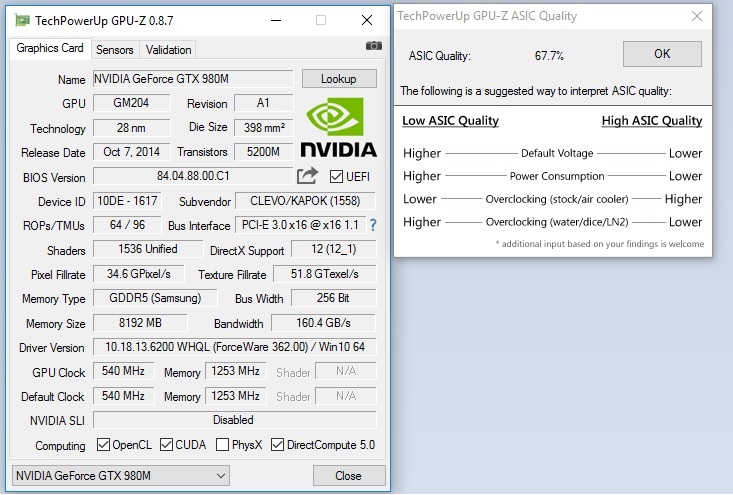
Task: Click the Device ID field 10DE - 1617
Action: (127, 201)
